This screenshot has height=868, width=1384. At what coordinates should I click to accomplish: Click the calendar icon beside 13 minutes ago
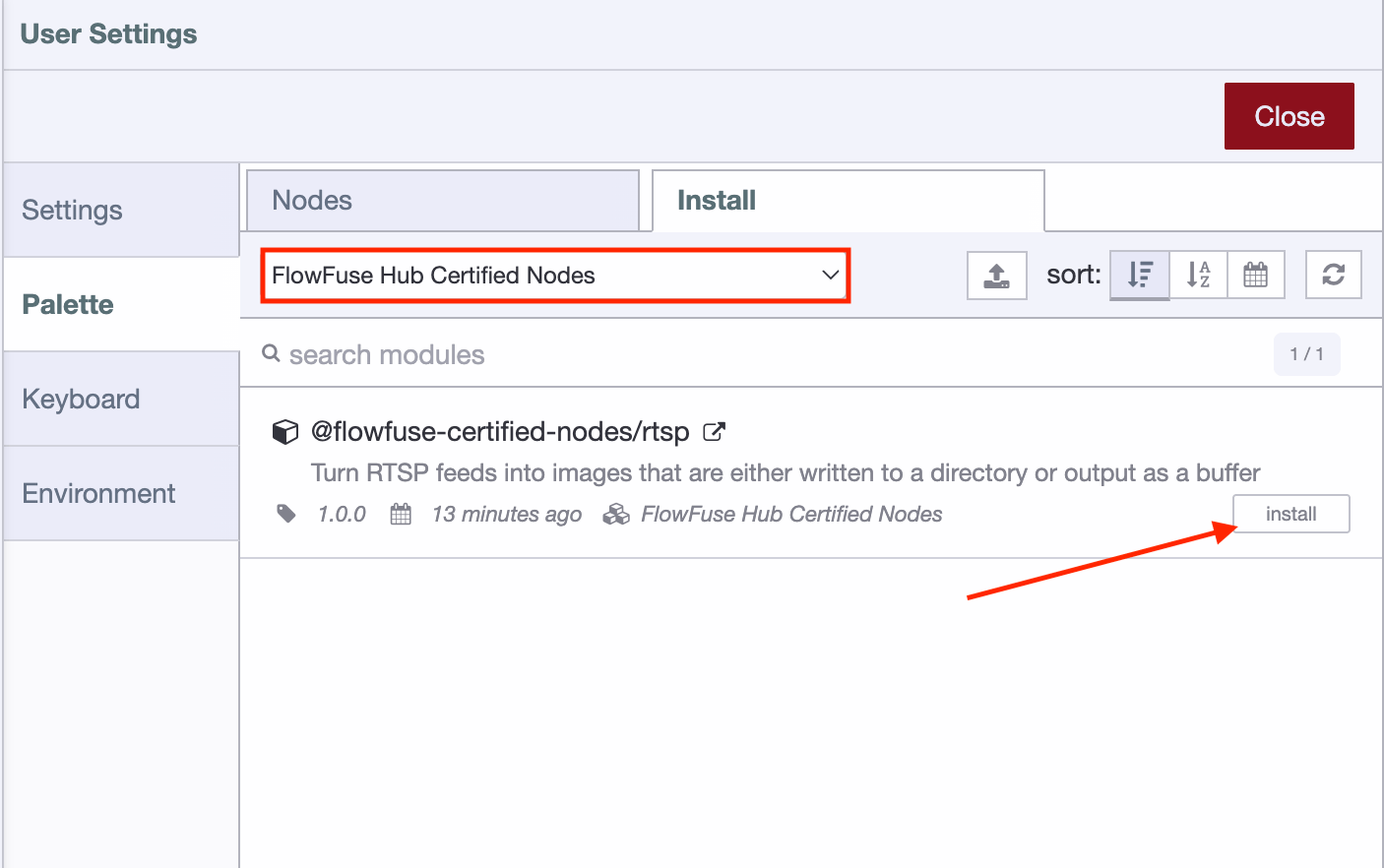point(401,514)
